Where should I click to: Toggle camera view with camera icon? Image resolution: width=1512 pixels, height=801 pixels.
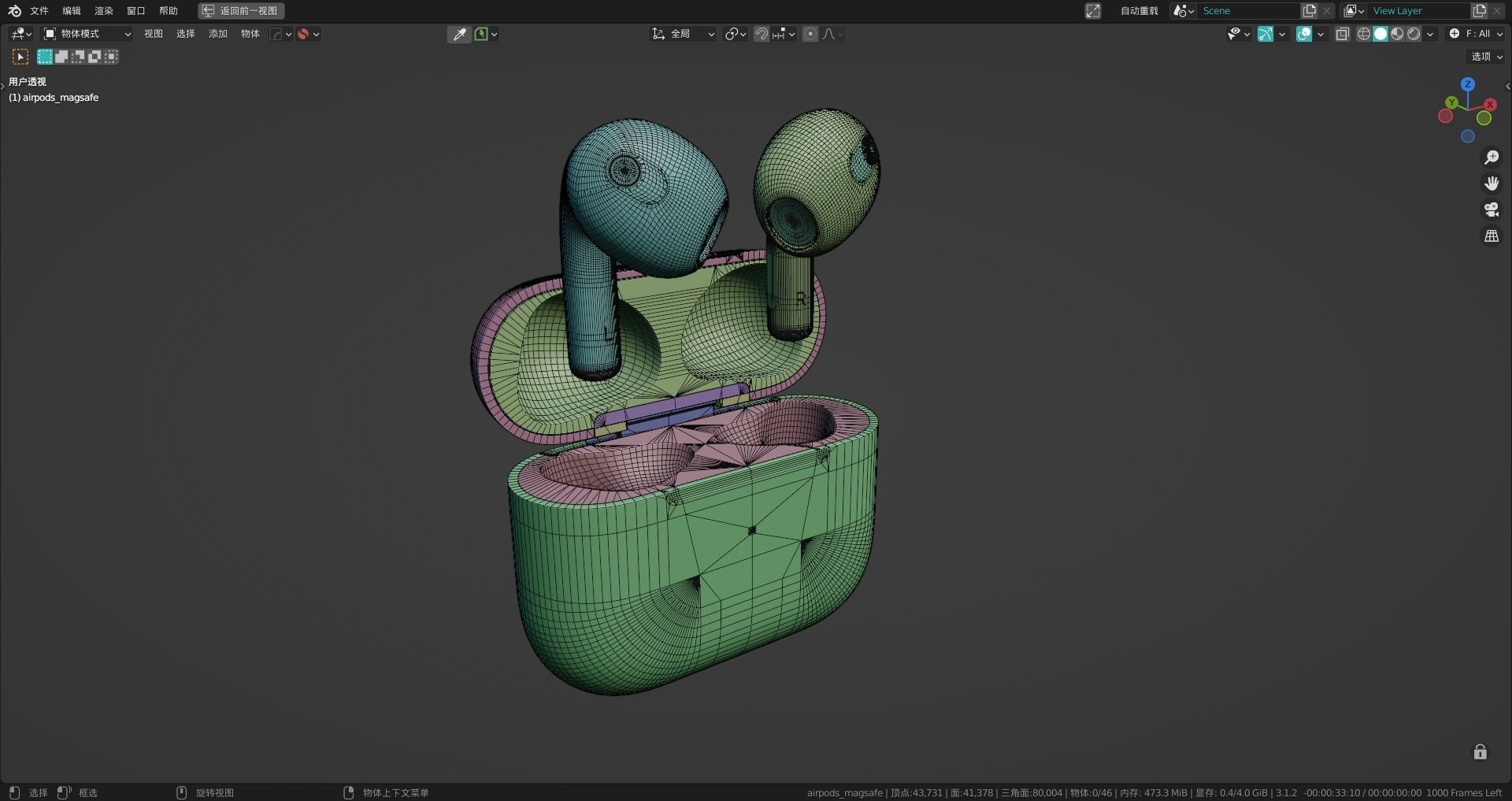(x=1491, y=210)
